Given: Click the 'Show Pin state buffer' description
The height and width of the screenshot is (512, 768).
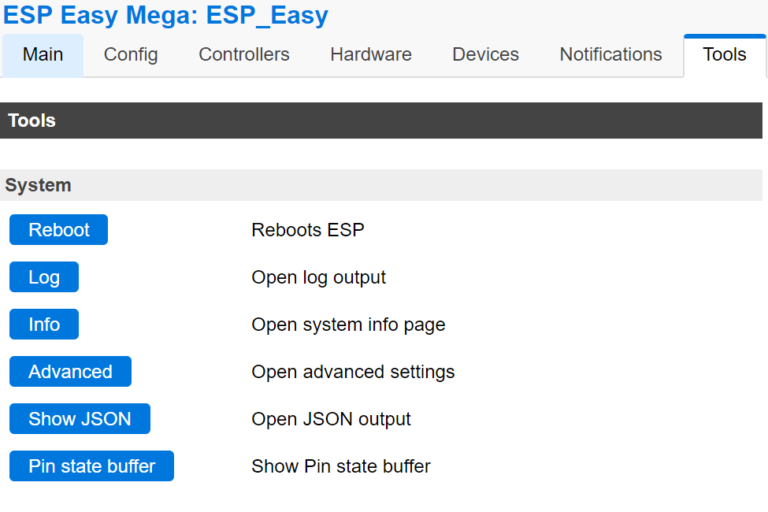Looking at the screenshot, I should (x=341, y=466).
